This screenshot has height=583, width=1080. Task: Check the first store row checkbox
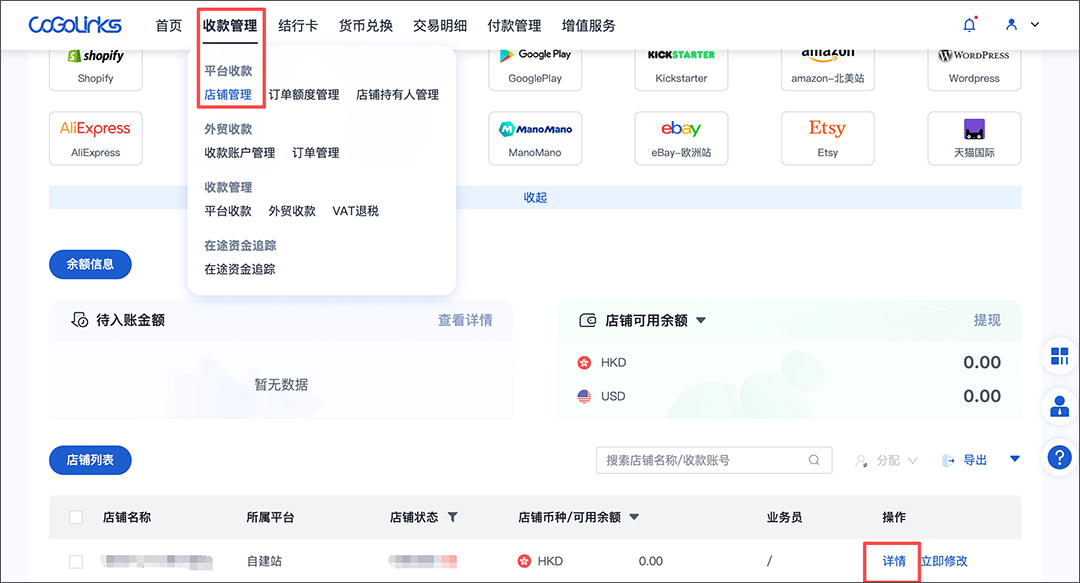(x=76, y=562)
